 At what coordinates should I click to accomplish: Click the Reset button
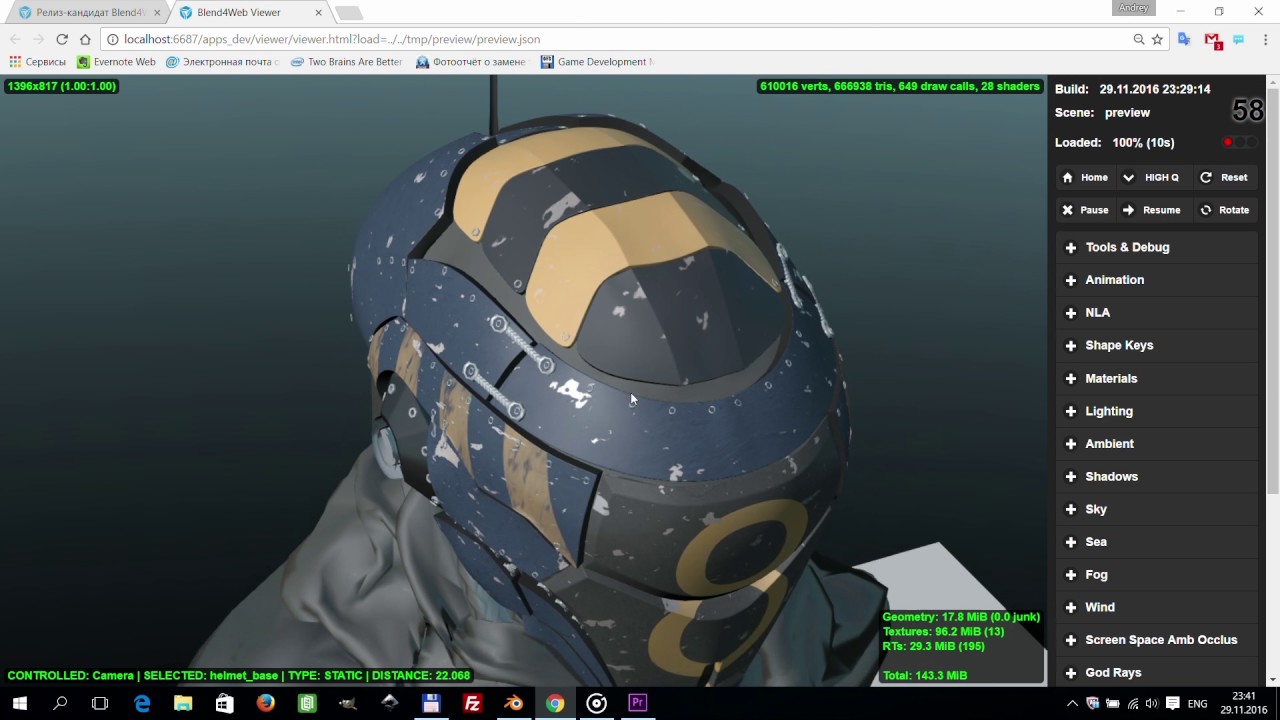(1224, 177)
